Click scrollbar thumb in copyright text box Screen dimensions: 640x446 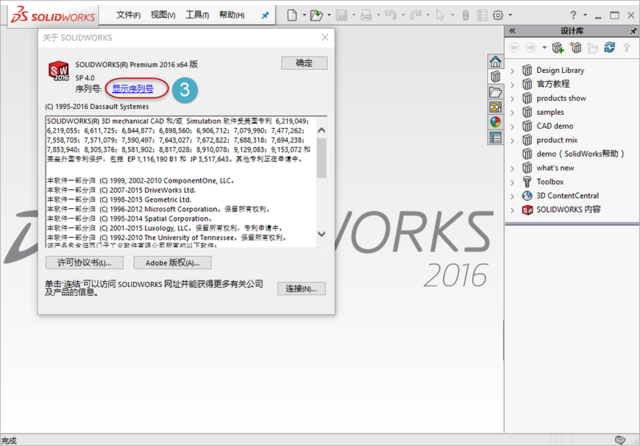[x=322, y=158]
